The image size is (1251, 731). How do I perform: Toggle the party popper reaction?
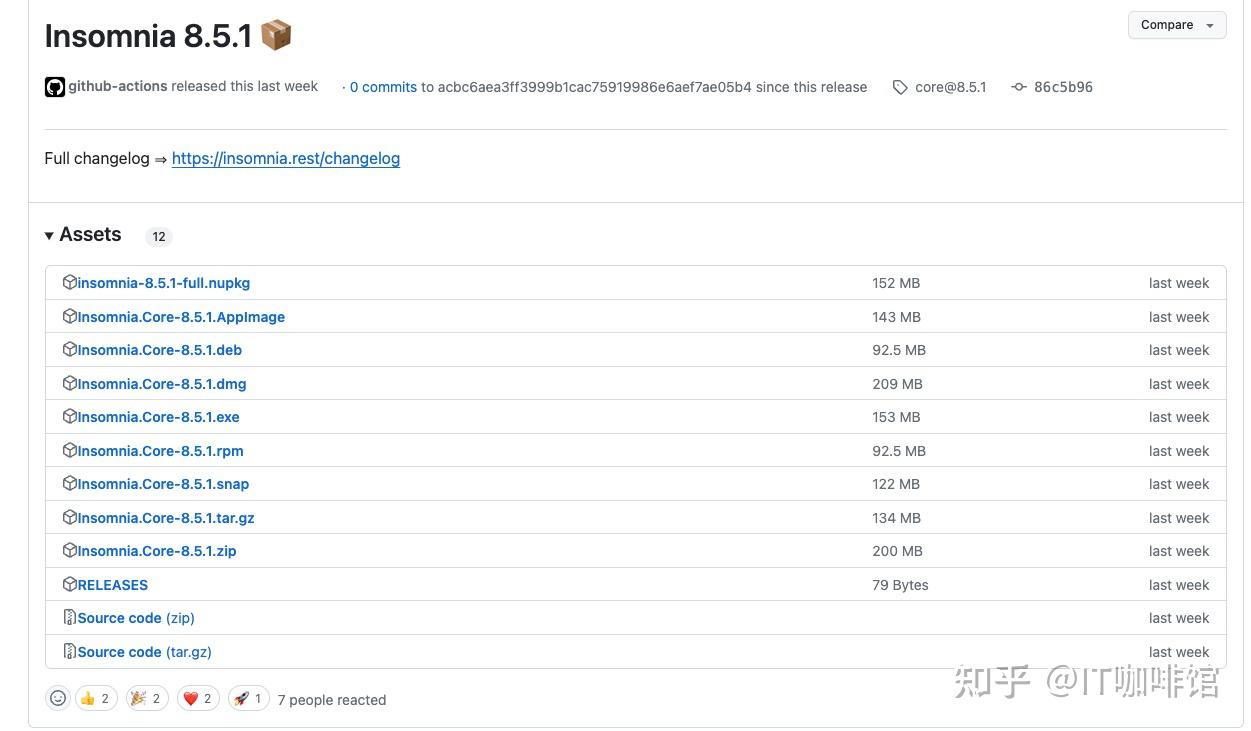pyautogui.click(x=146, y=698)
